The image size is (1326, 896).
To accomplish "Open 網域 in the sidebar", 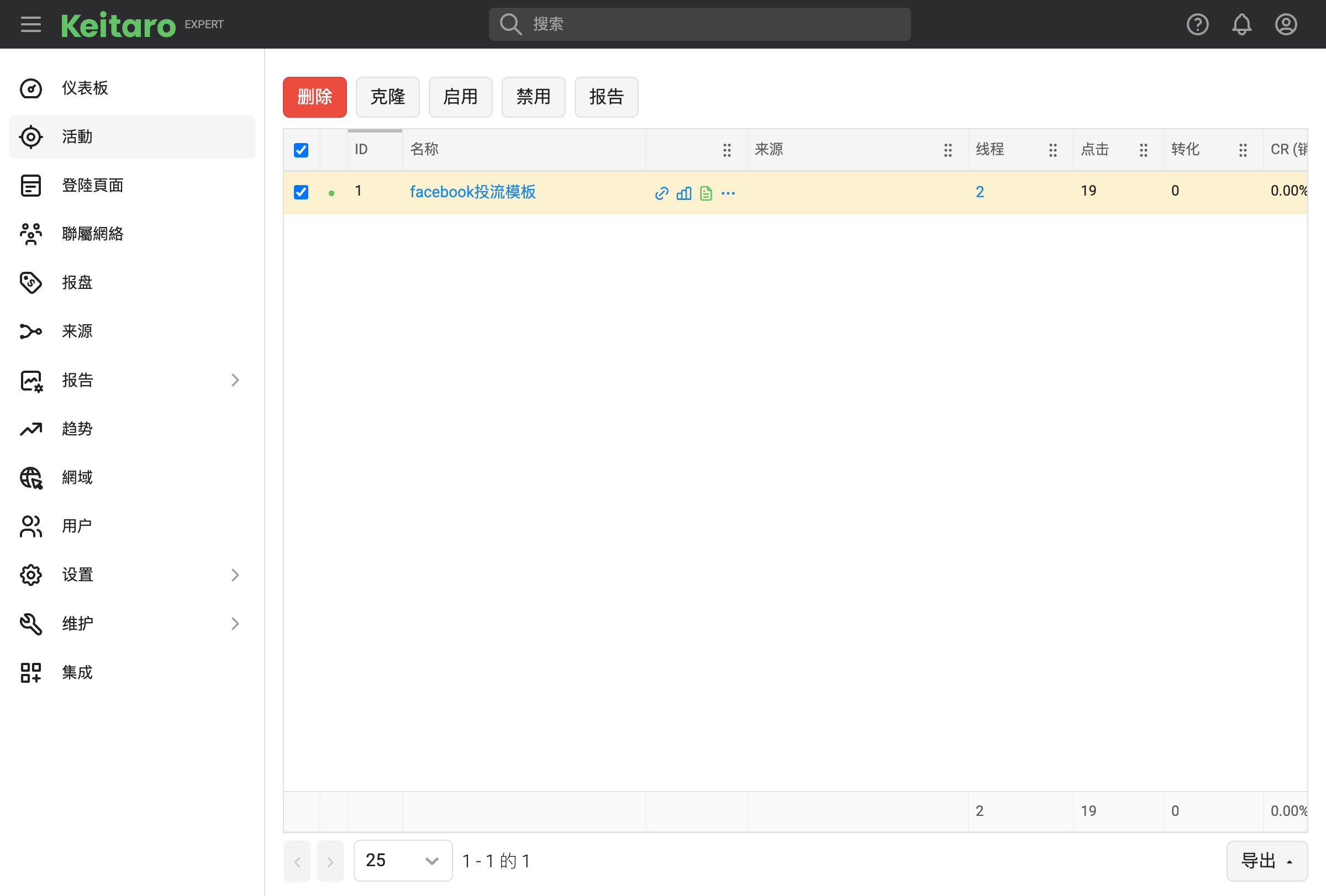I will click(x=132, y=478).
